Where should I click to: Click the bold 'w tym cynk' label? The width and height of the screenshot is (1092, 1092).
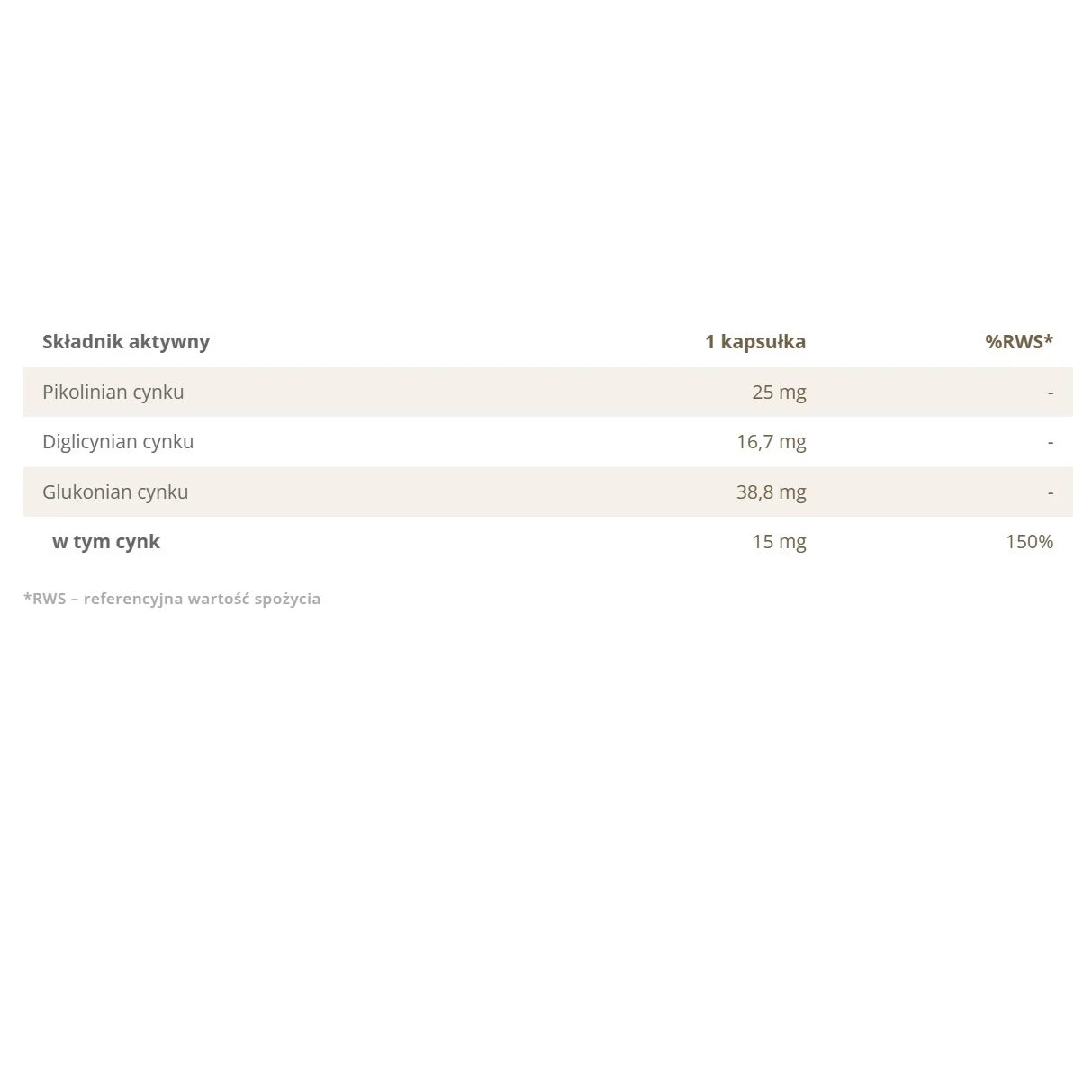click(106, 542)
